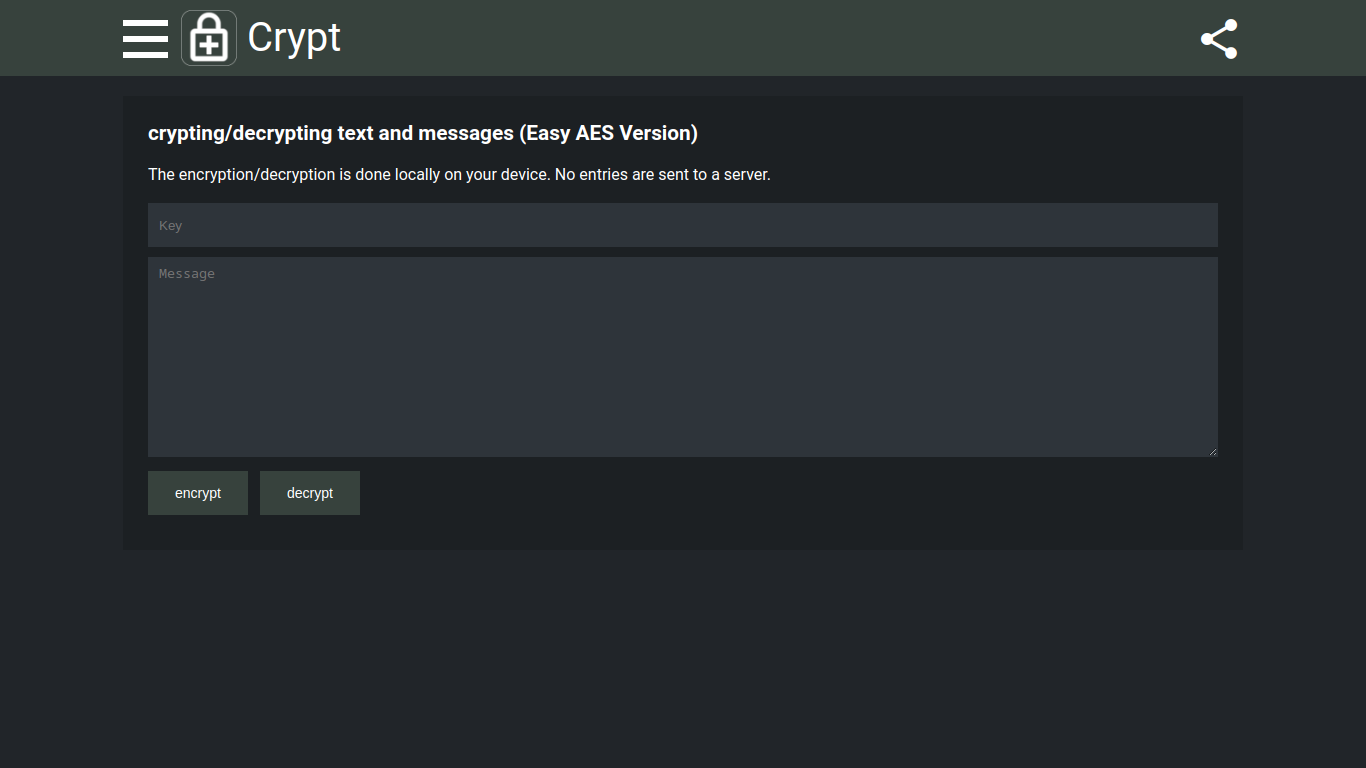This screenshot has width=1366, height=768.
Task: Click the empty dark area below the card
Action: [x=682, y=660]
